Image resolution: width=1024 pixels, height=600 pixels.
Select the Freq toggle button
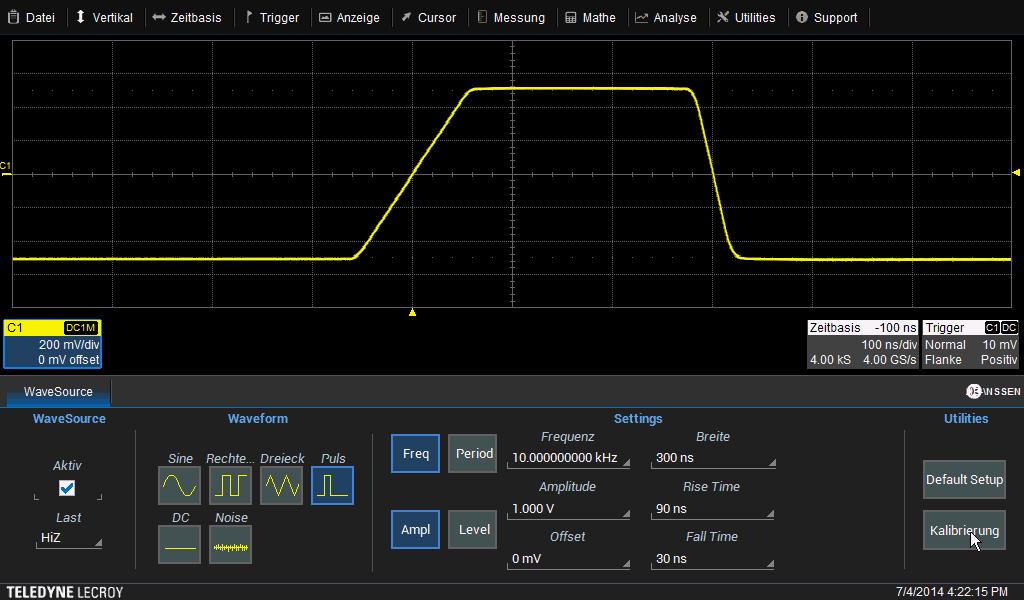pyautogui.click(x=415, y=453)
